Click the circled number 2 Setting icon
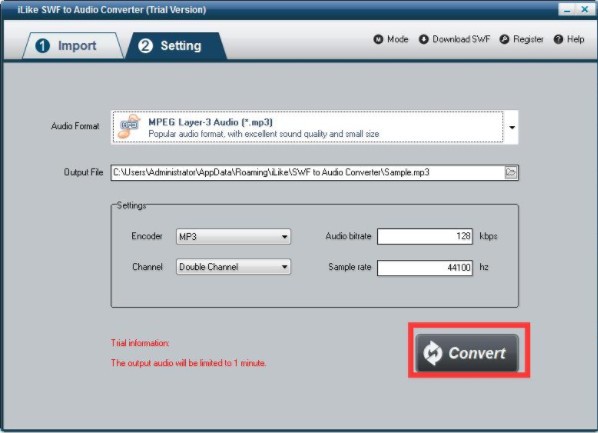Viewport: 598px width, 433px height. (145, 46)
